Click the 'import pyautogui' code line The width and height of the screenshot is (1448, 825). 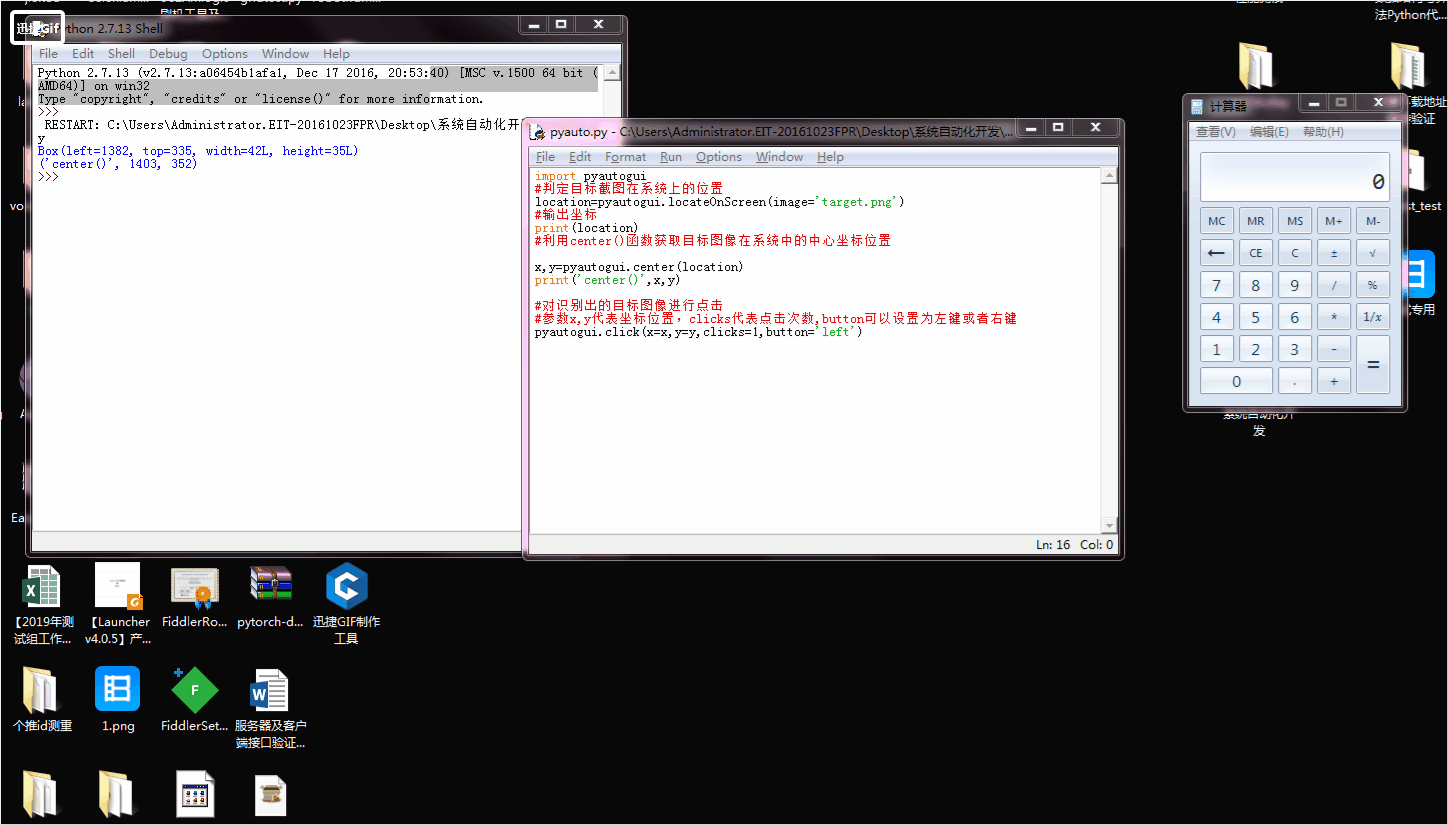point(591,176)
